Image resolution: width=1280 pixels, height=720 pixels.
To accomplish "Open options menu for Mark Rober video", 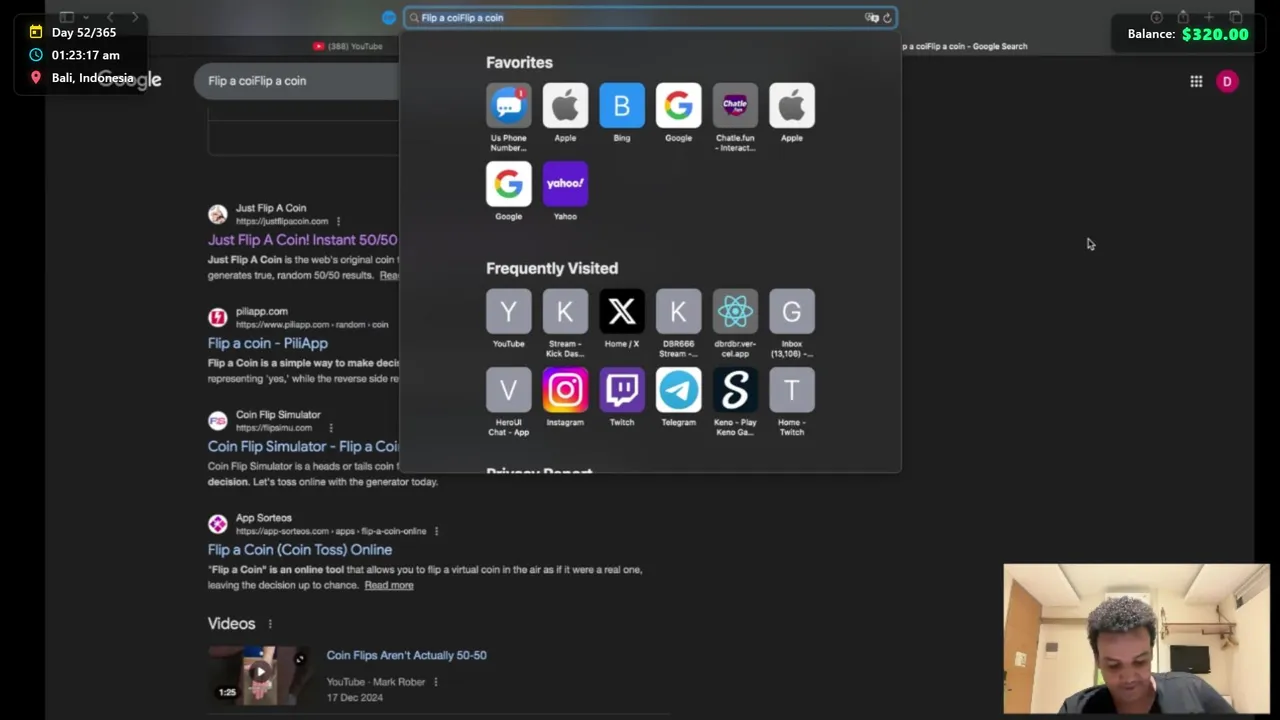I will (435, 682).
